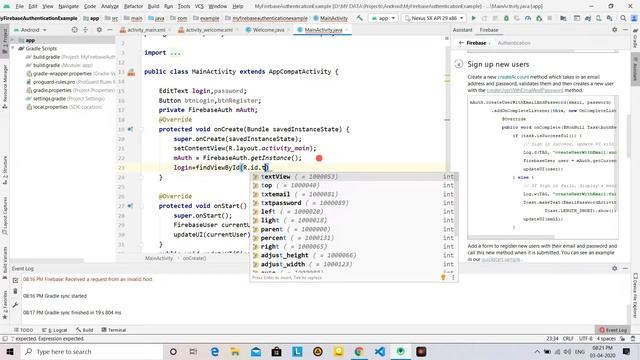The height and width of the screenshot is (360, 640).
Task: Select txtemail in the completion list
Action: (353, 194)
